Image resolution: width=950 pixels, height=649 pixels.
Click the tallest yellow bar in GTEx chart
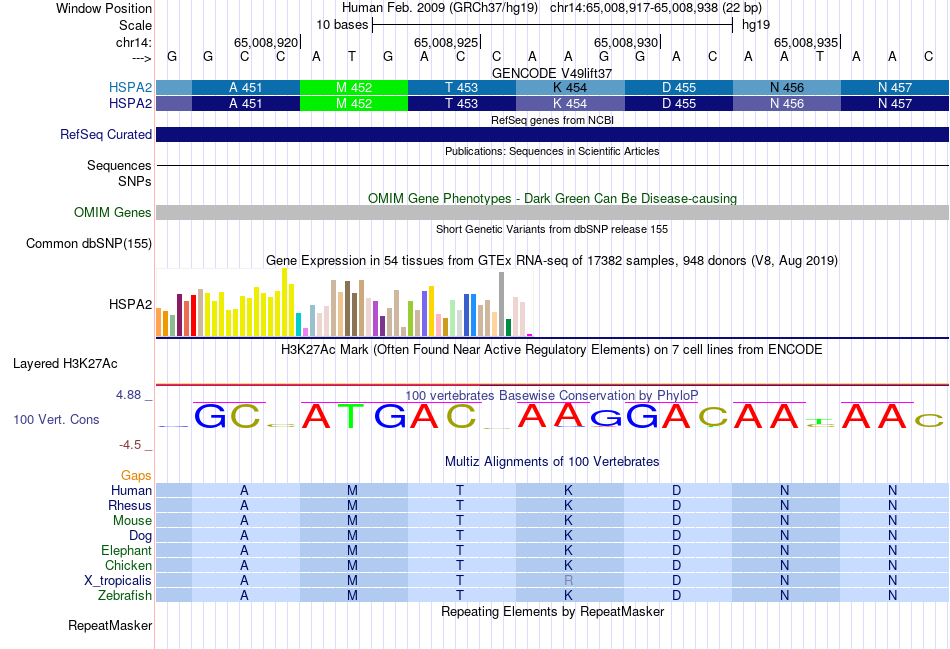[285, 302]
